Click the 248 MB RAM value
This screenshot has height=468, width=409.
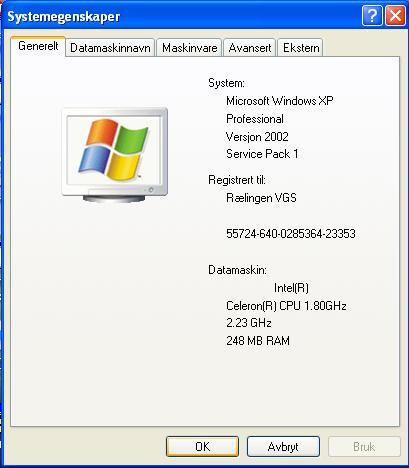[x=258, y=341]
